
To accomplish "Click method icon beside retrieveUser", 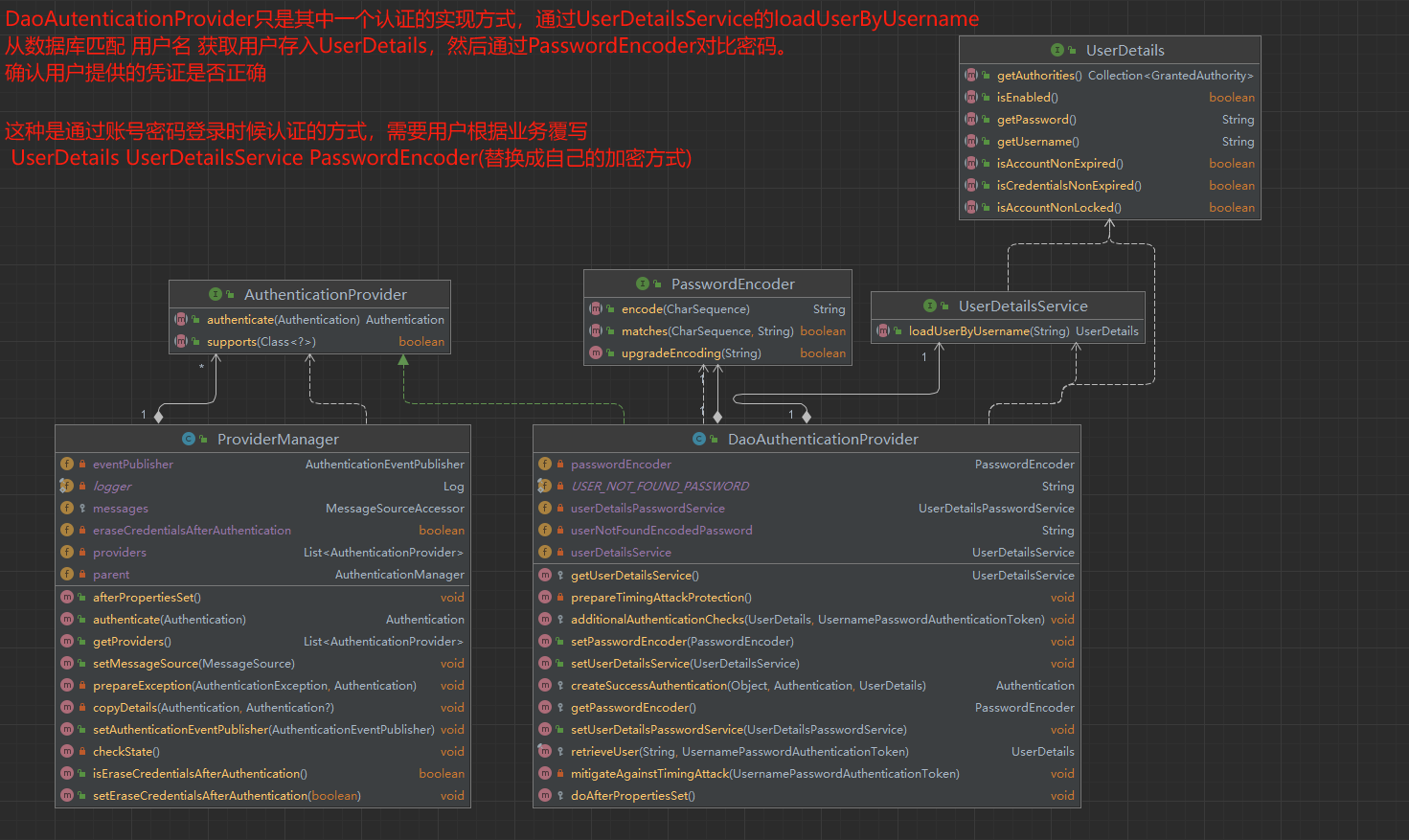I will 545,751.
